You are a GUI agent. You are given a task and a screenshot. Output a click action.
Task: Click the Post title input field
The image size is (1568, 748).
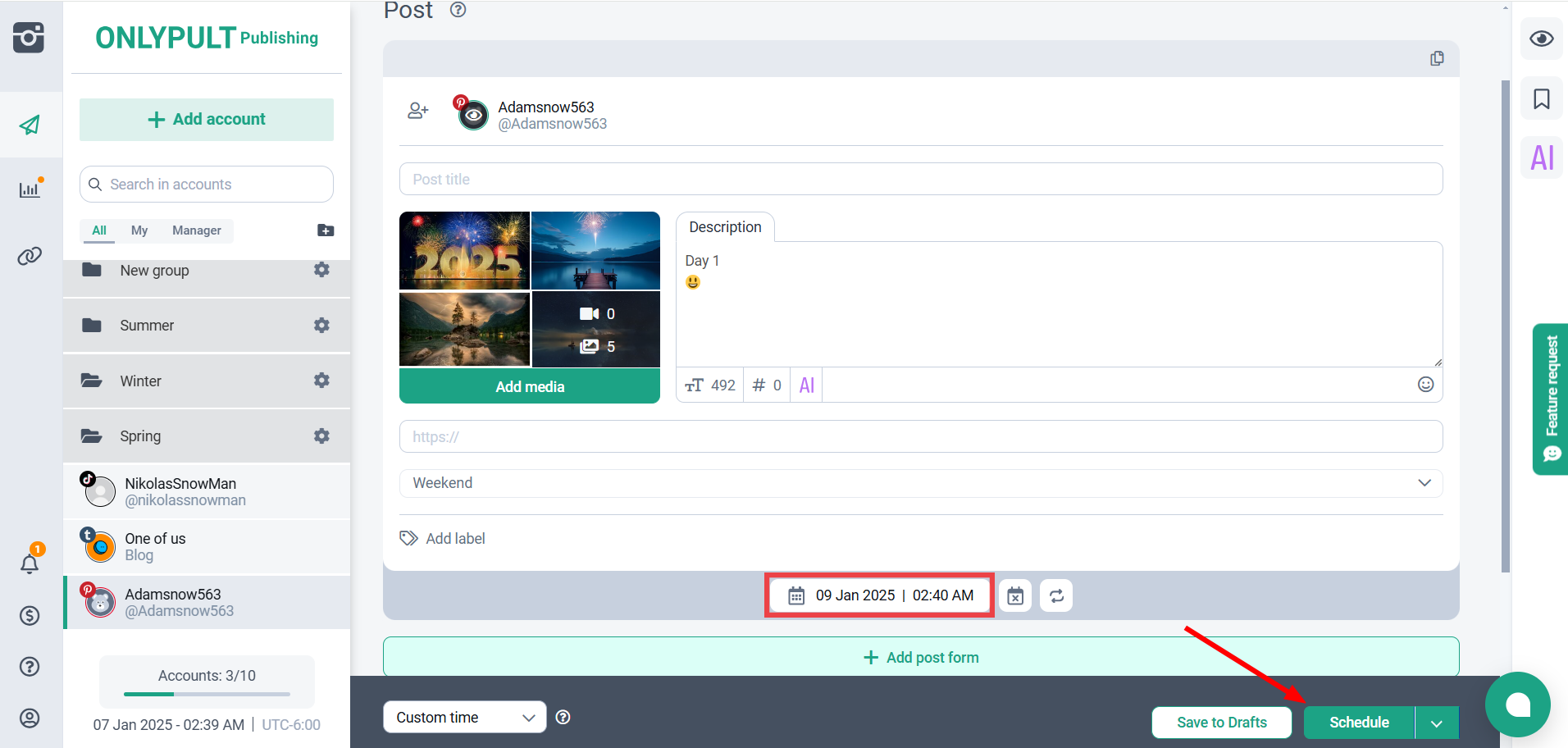[x=920, y=179]
